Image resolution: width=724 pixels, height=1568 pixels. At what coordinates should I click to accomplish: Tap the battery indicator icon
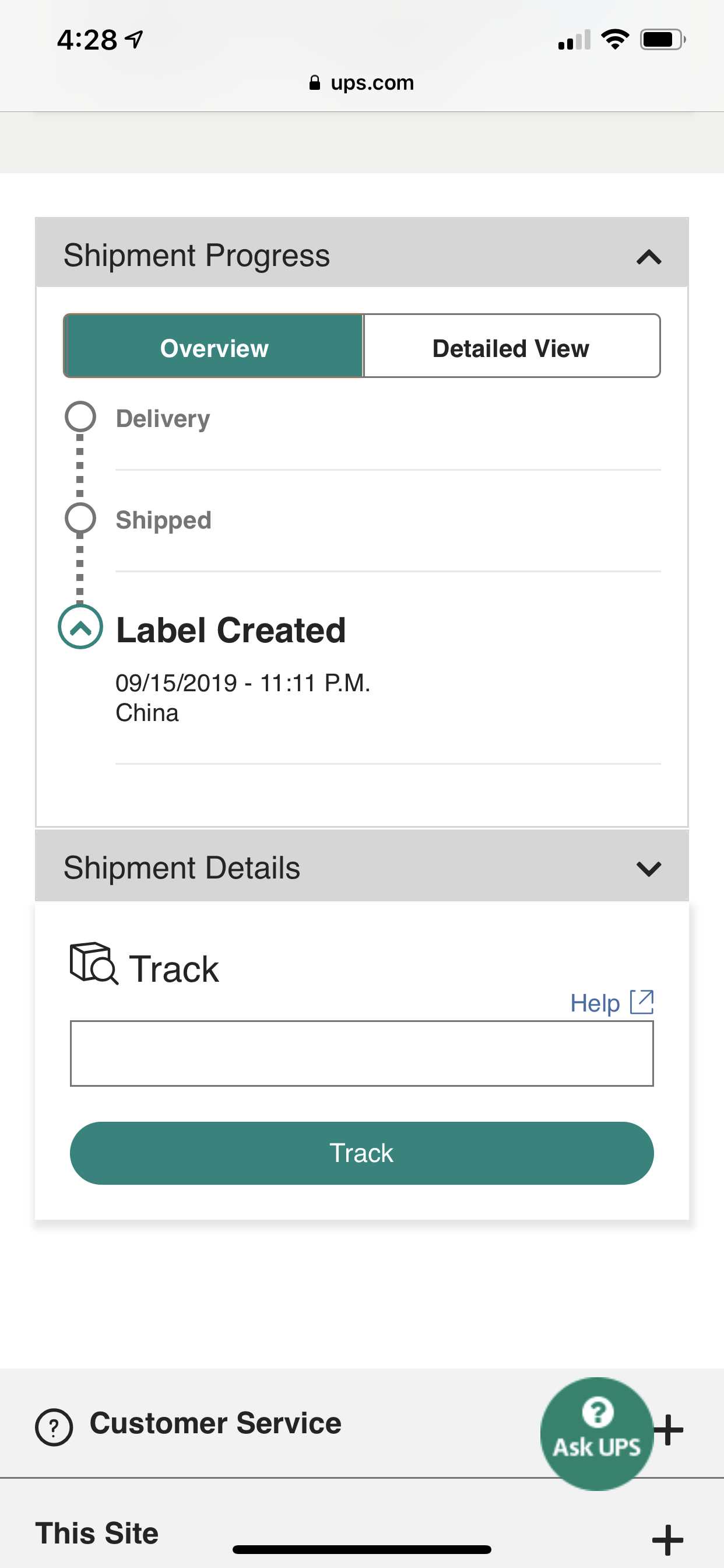(663, 40)
